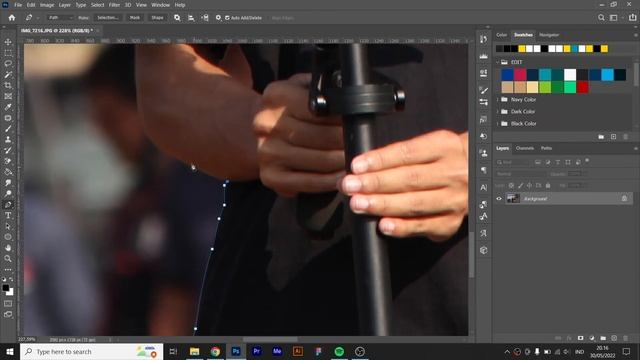
Task: Switch to the Channels tab
Action: tap(524, 148)
